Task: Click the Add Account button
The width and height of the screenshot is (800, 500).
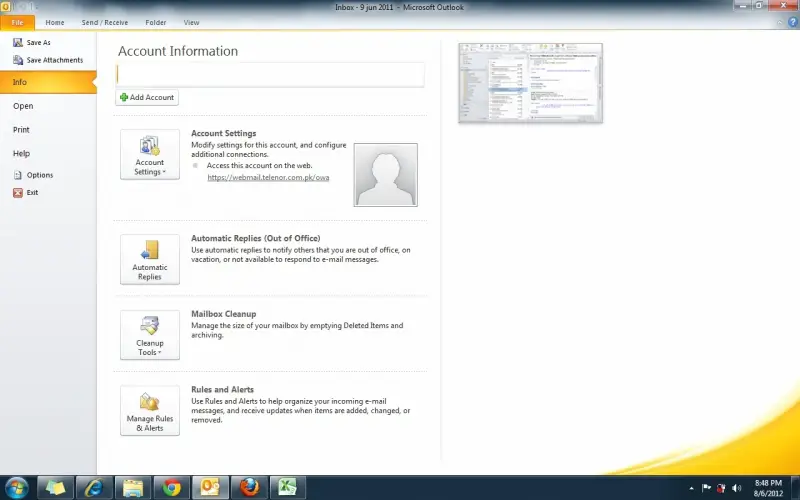Action: 148,98
